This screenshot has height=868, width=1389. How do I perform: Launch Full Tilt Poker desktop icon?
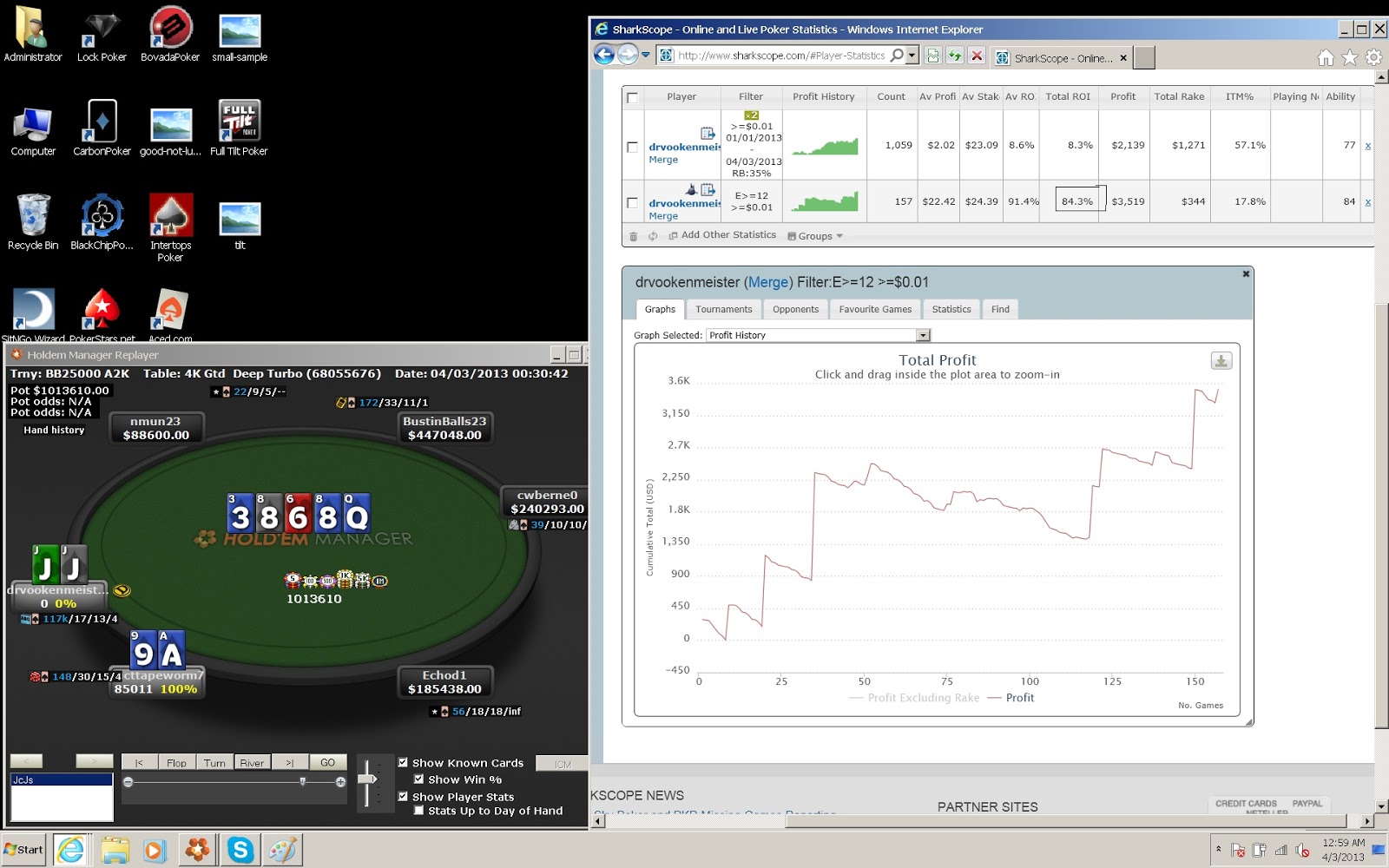239,128
